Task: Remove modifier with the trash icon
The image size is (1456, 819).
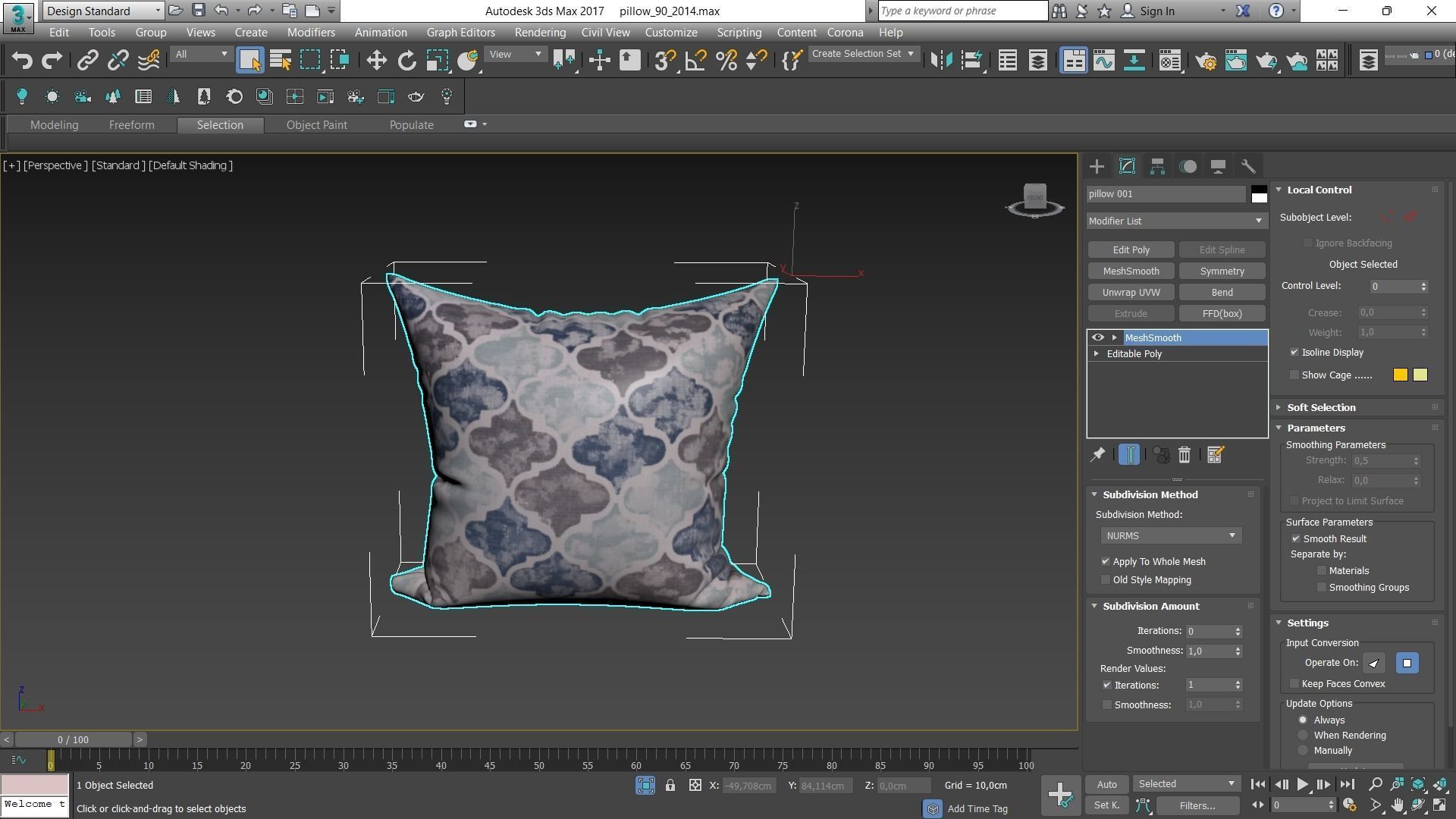Action: tap(1185, 455)
